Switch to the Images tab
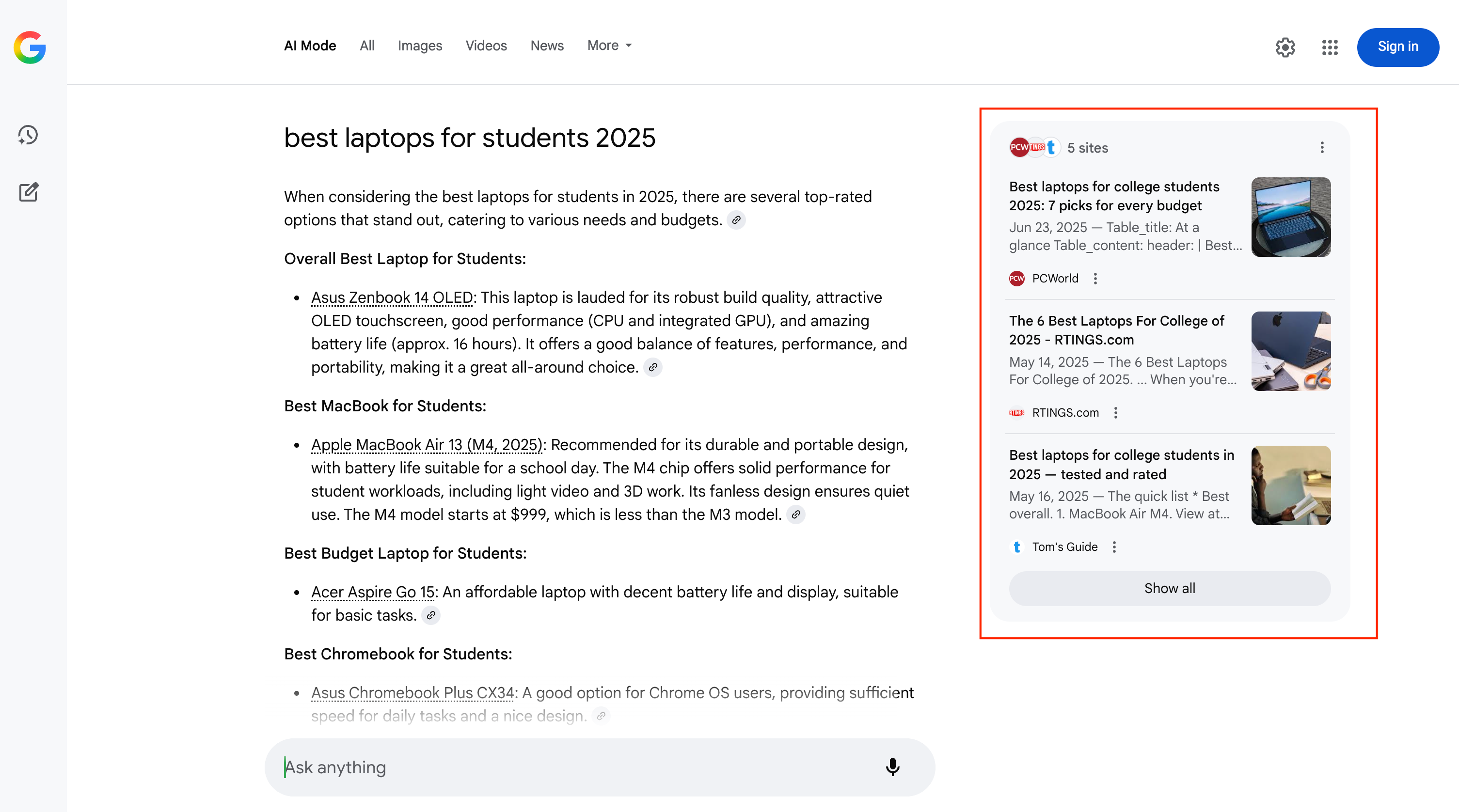Screen dimensions: 1459x812 pyautogui.click(x=420, y=46)
